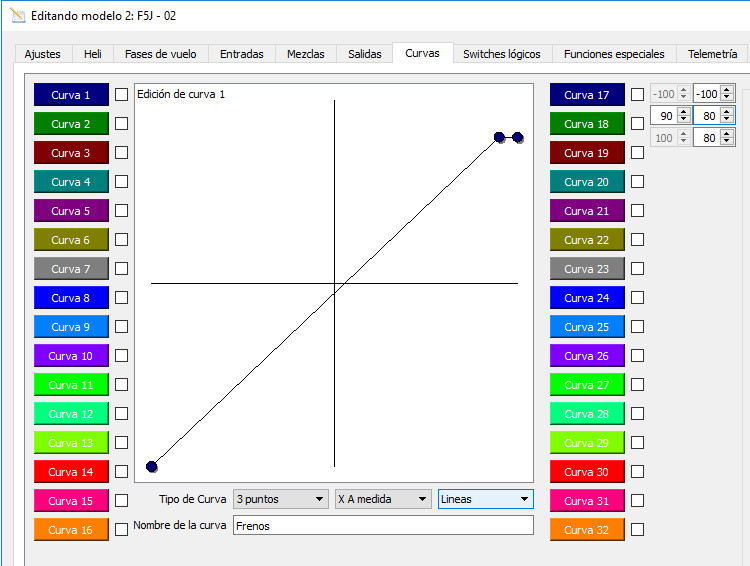
Task: Open the '3 puntos' curve type dropdown
Action: pos(280,499)
